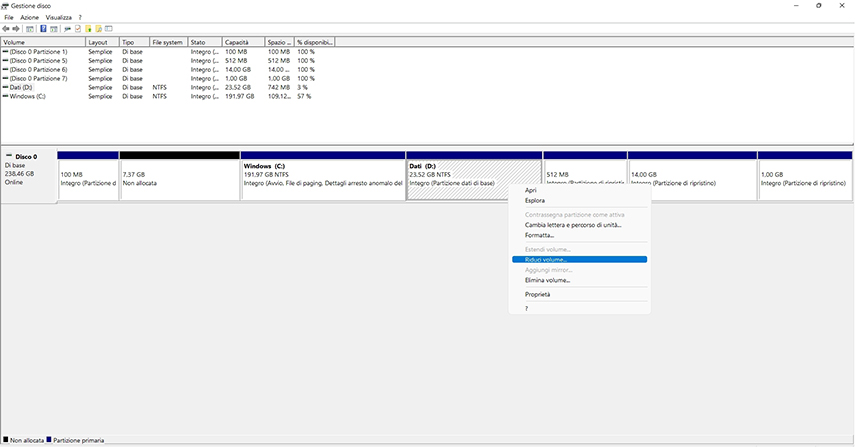
Task: Select the Windows (C:) volume row icon
Action: coord(5,97)
